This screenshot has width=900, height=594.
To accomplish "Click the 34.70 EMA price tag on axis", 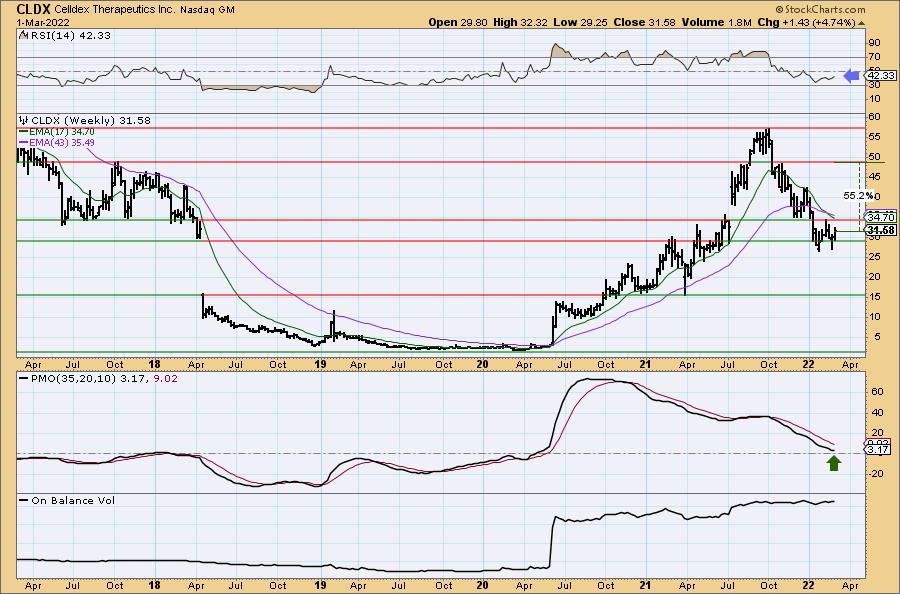I will [x=881, y=218].
